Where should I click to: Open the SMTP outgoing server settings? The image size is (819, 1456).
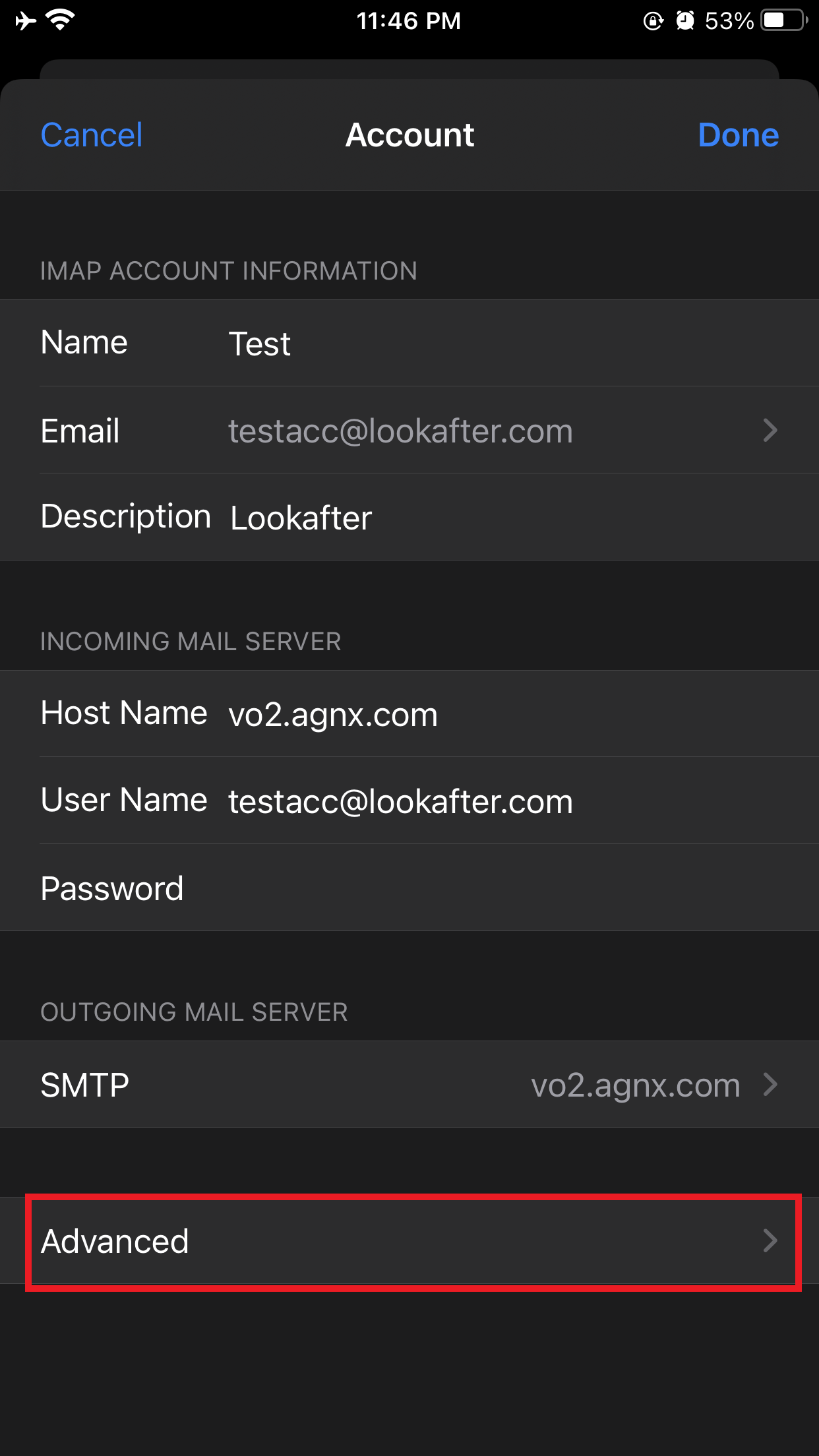[x=409, y=1085]
